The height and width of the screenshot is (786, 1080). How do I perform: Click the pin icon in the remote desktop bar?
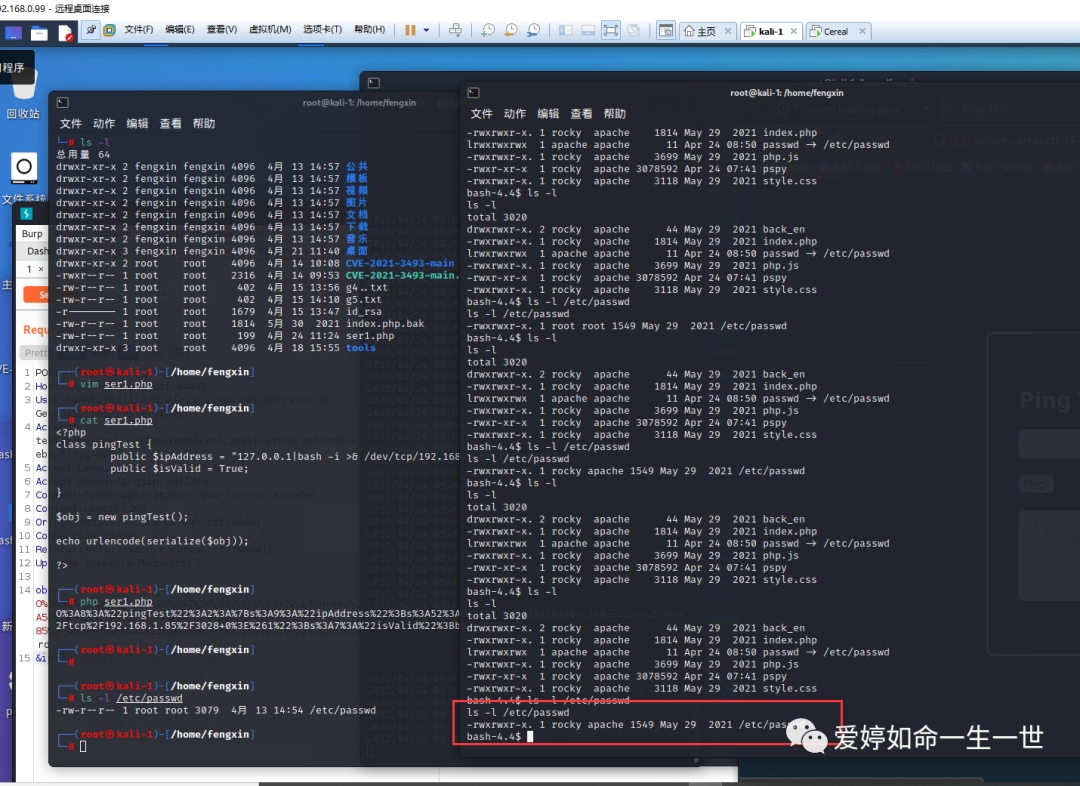91,30
